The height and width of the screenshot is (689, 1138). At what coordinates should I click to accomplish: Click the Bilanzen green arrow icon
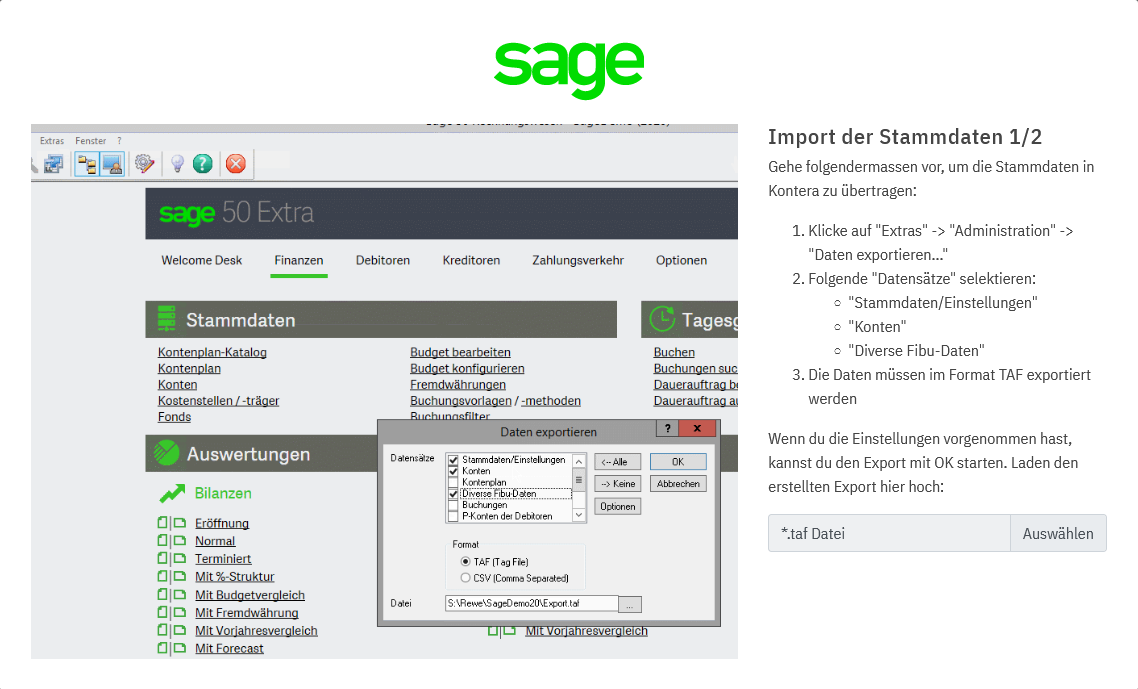click(172, 494)
